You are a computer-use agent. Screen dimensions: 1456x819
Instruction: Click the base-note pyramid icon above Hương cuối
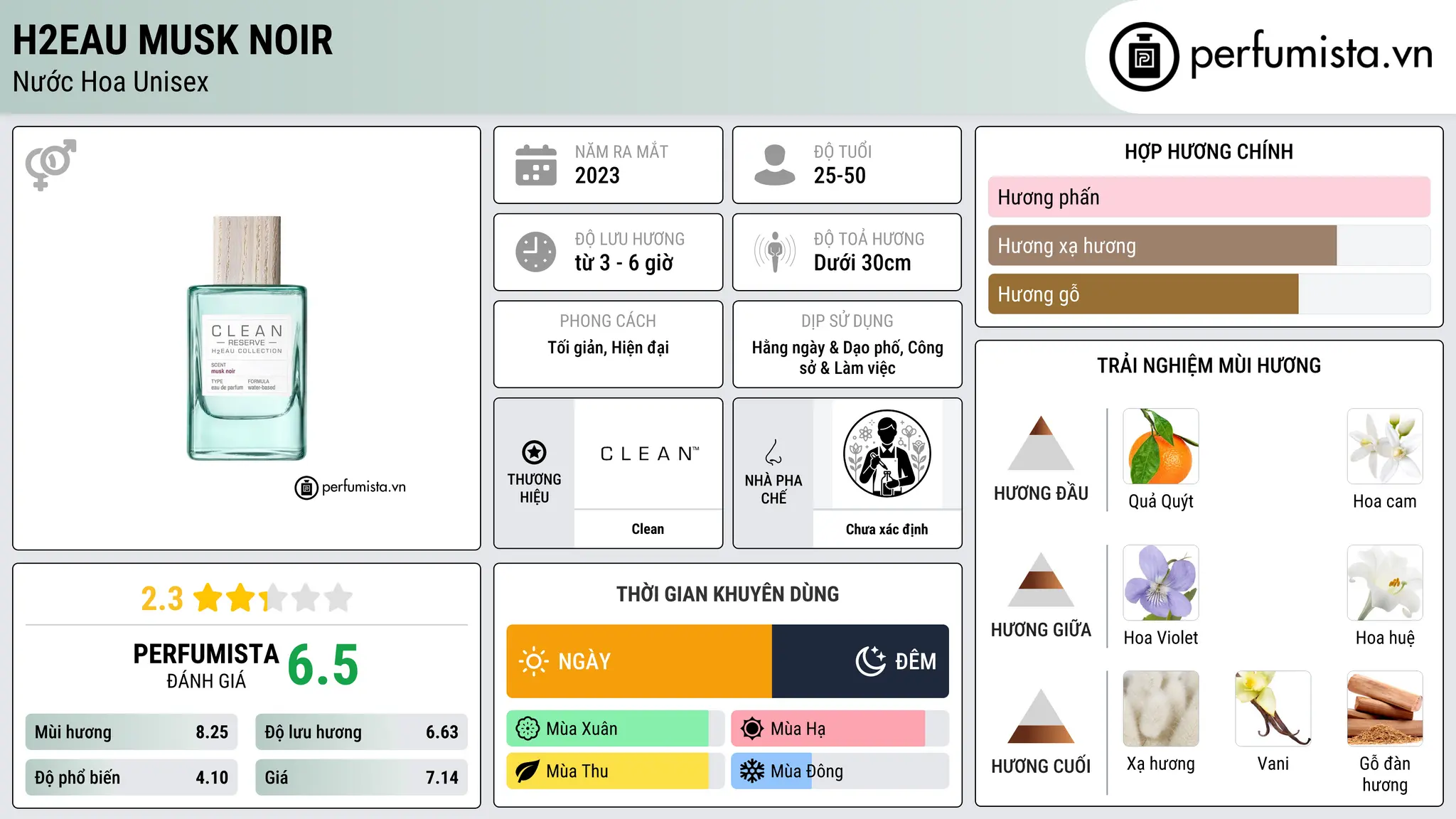coord(1041,716)
